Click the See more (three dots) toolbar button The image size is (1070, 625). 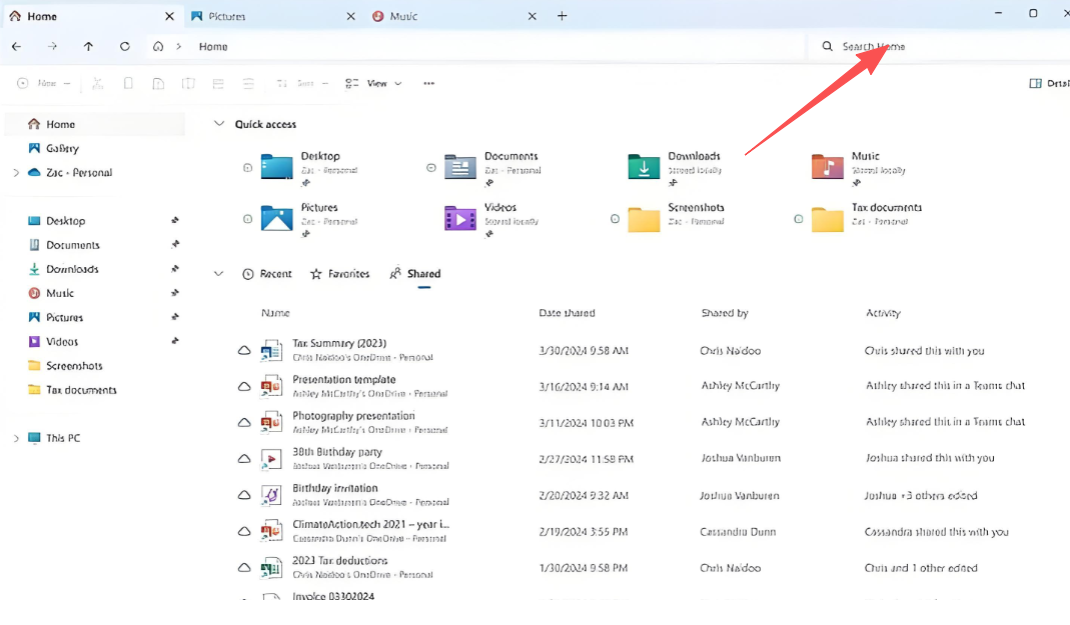tap(429, 84)
